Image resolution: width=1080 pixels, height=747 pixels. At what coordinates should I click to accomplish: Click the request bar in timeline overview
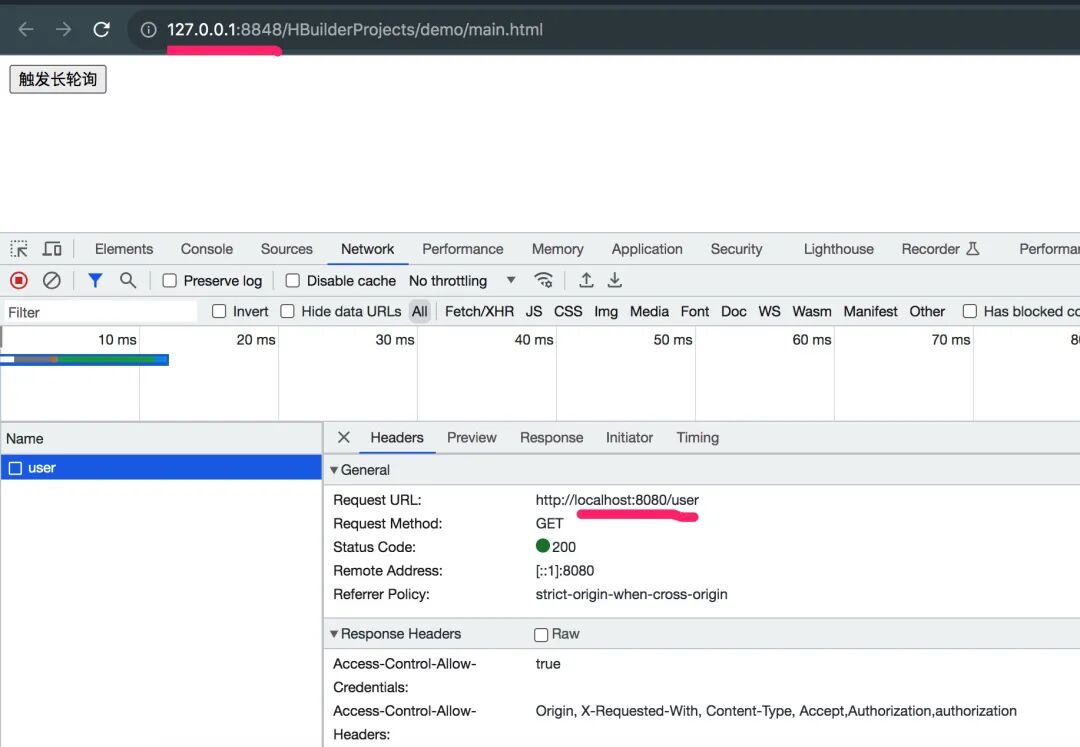tap(85, 359)
